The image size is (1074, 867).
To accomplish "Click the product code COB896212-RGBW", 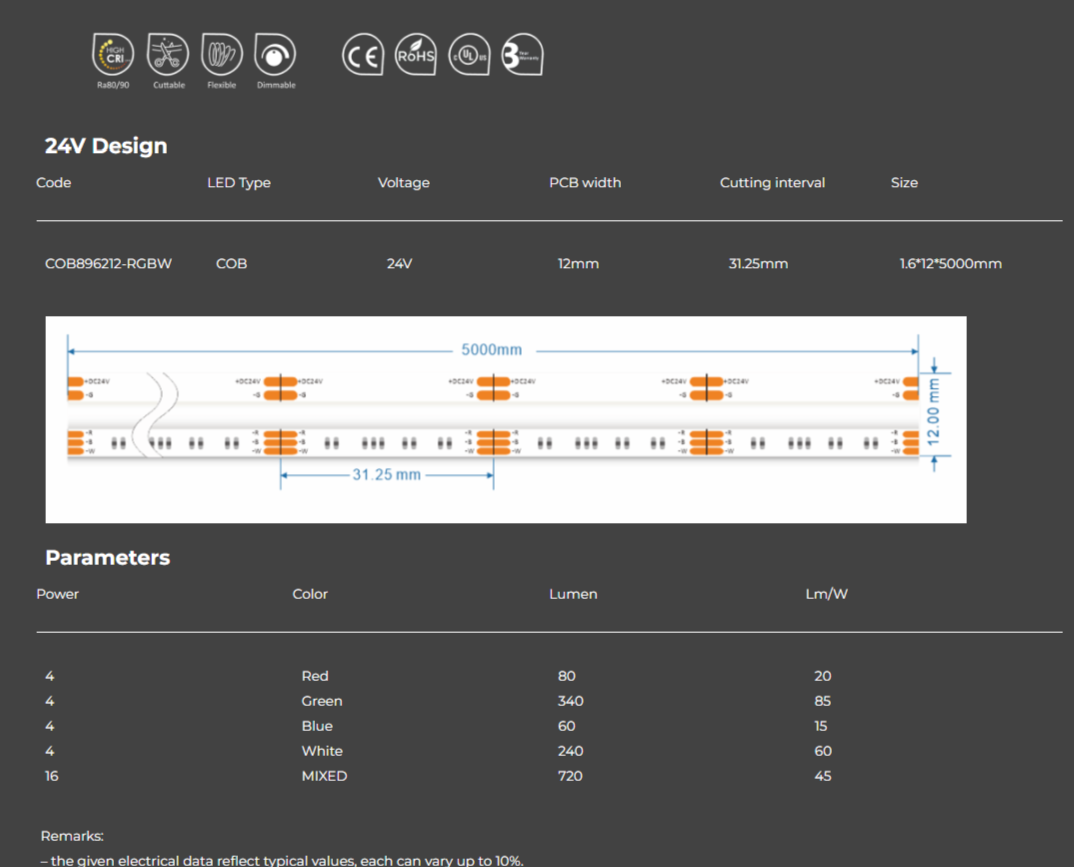I will 108,263.
